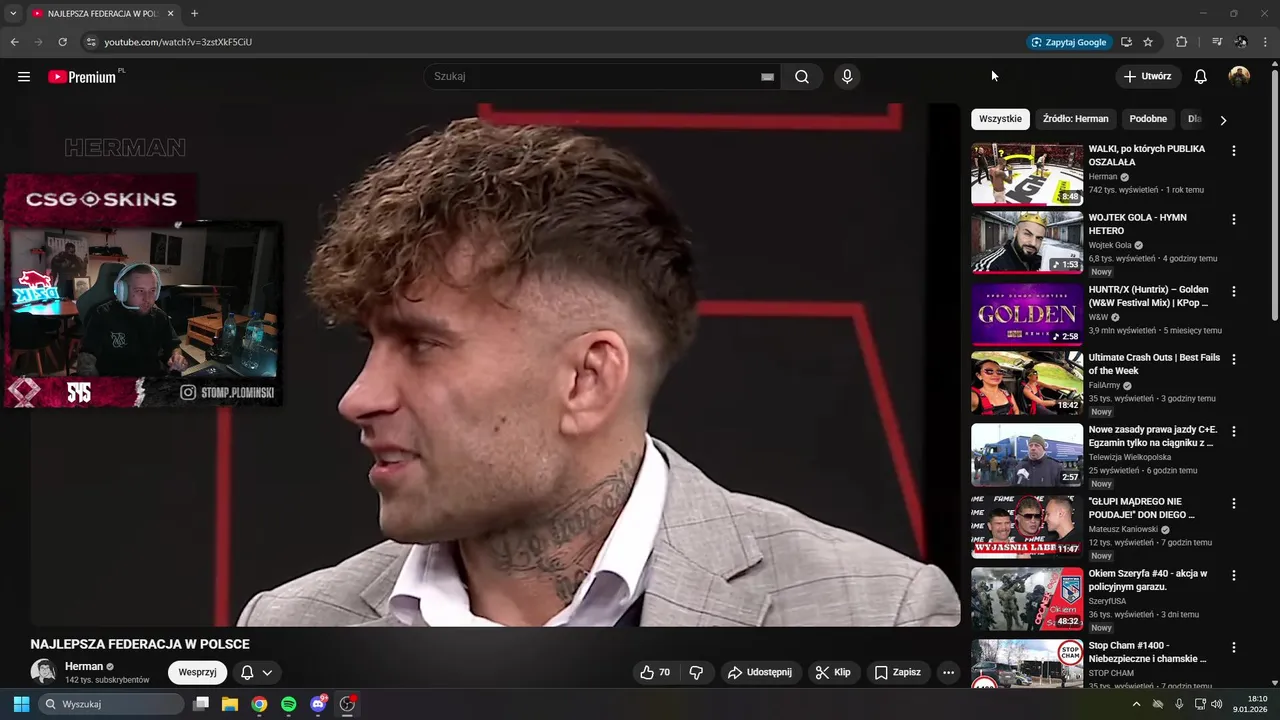The height and width of the screenshot is (720, 1280).
Task: Open YouTube notifications bell
Action: tap(1200, 77)
